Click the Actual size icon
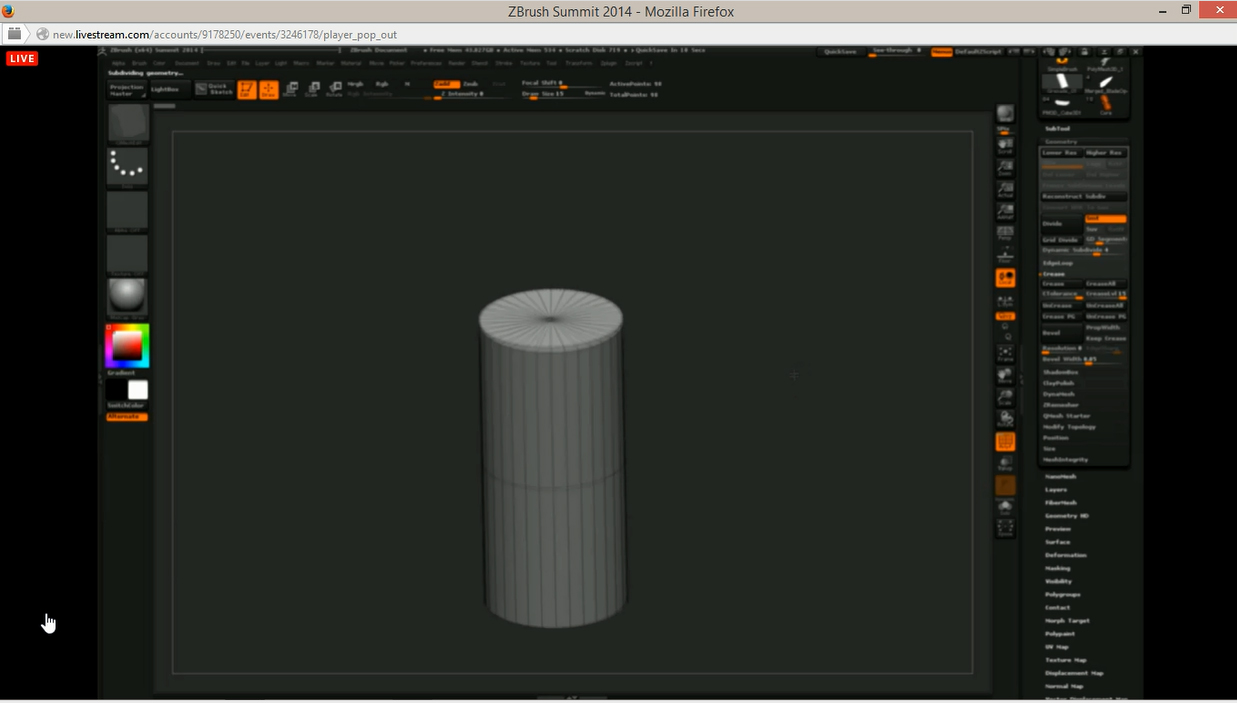Screen dimensions: 1237x703 (1005, 190)
